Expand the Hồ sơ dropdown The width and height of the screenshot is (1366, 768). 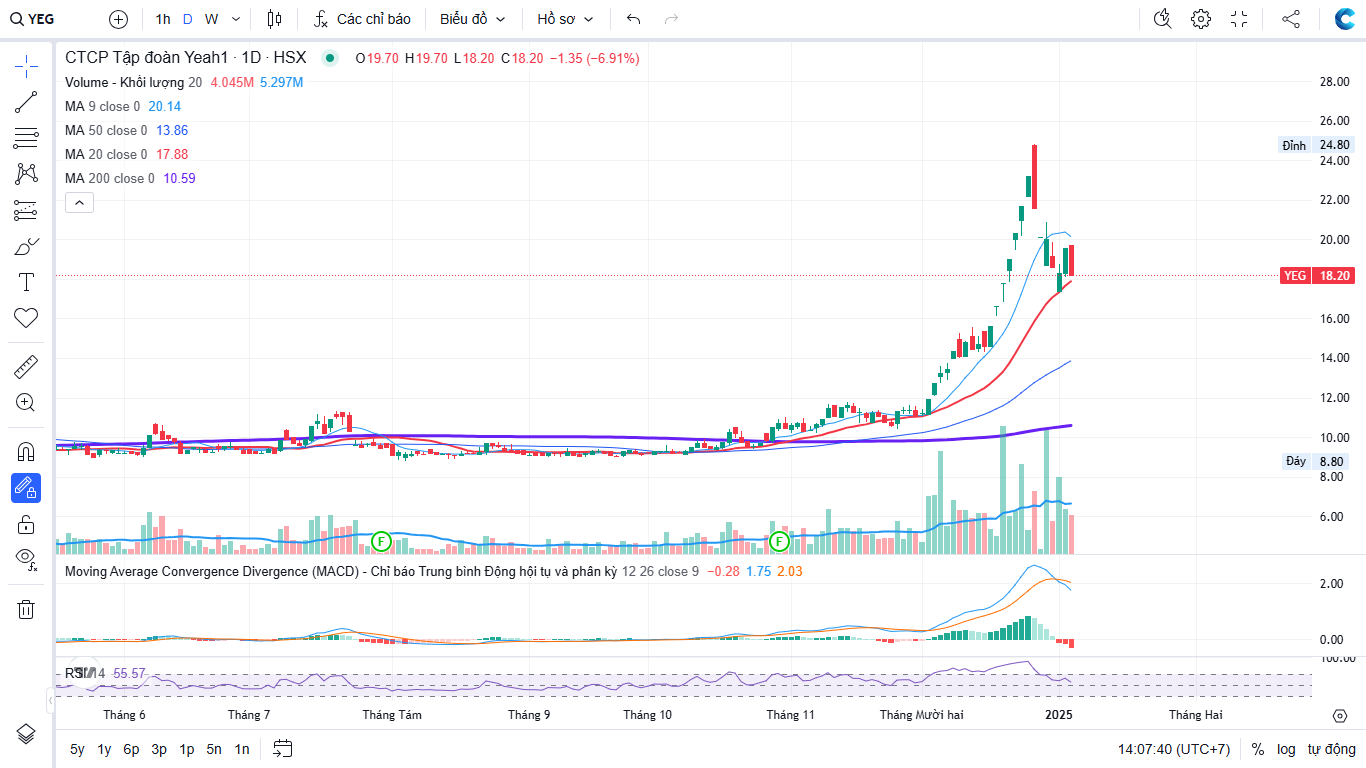click(x=565, y=19)
